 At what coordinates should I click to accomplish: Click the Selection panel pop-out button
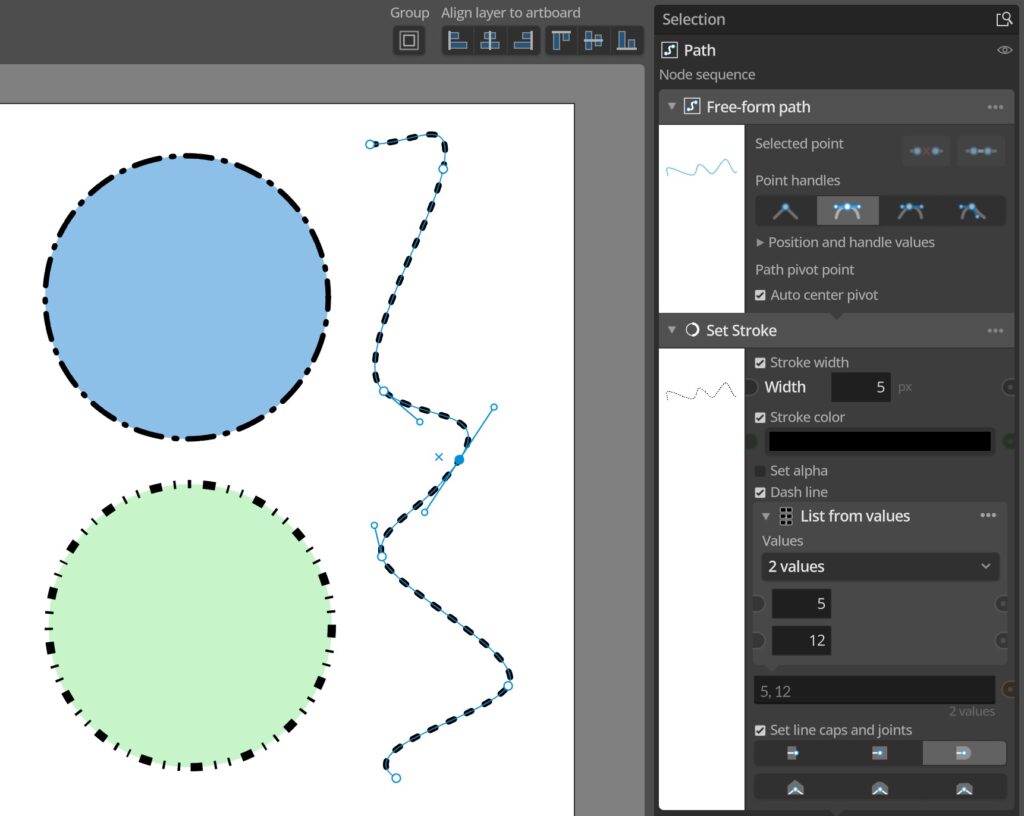pos(1004,20)
